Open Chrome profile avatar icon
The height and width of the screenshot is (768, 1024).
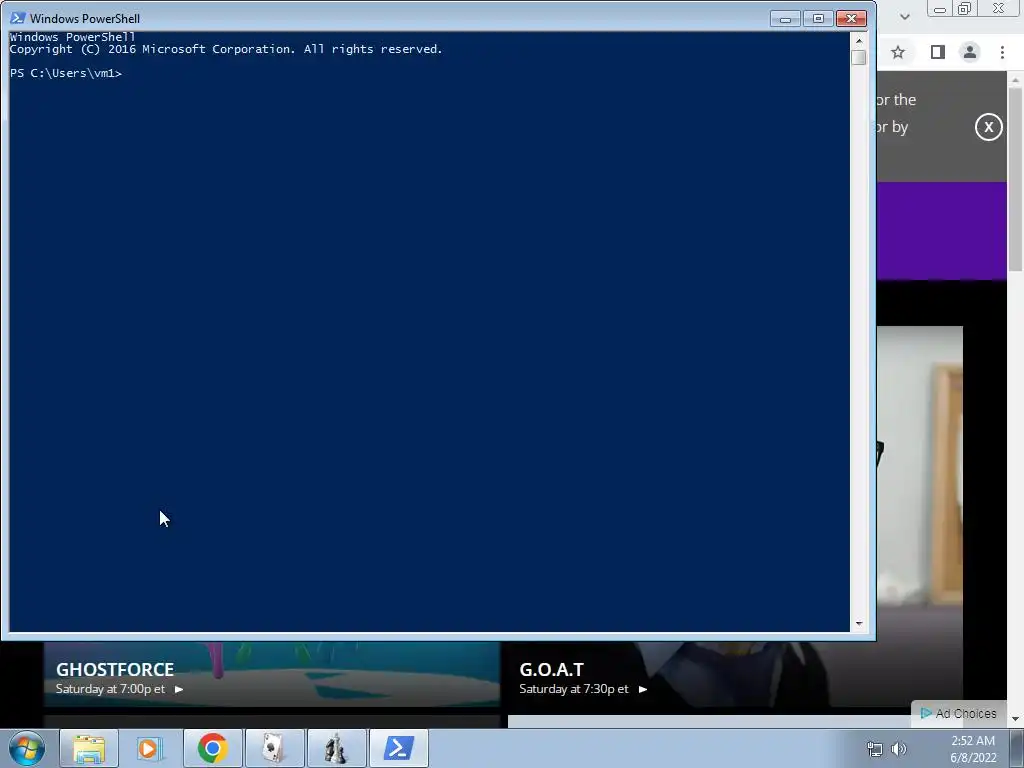pyautogui.click(x=970, y=52)
